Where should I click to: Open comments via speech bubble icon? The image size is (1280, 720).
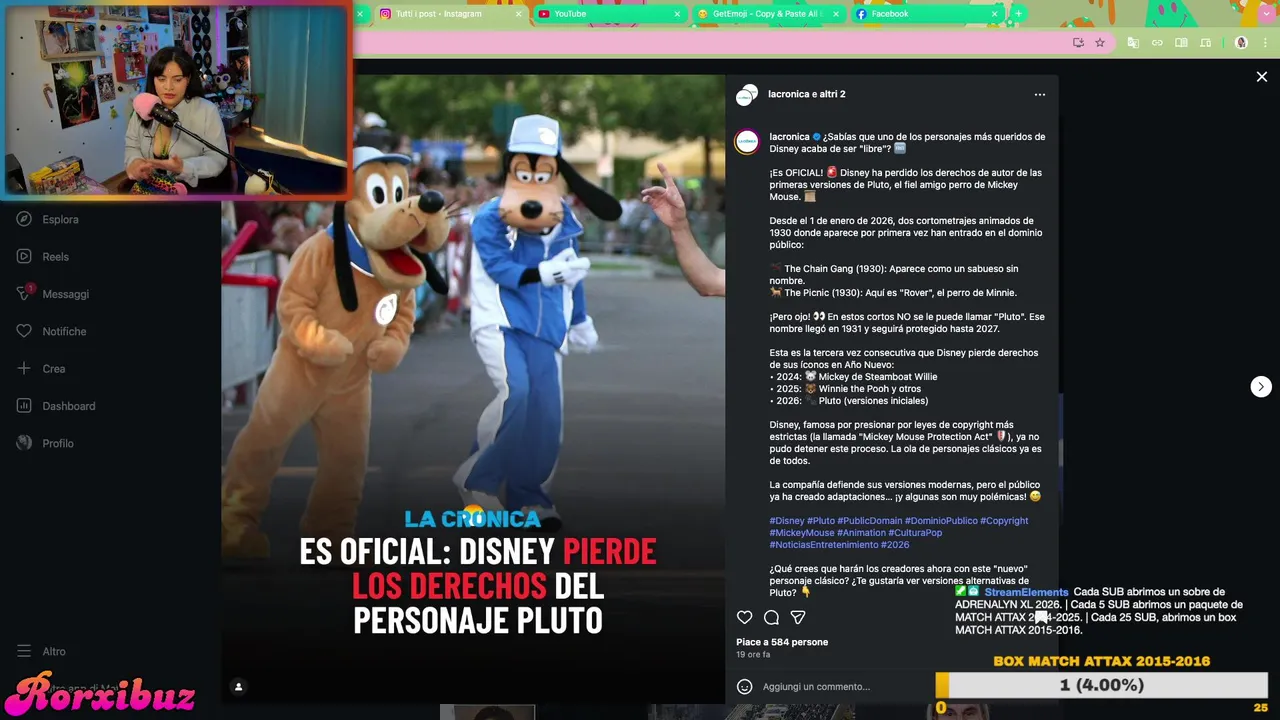point(771,617)
